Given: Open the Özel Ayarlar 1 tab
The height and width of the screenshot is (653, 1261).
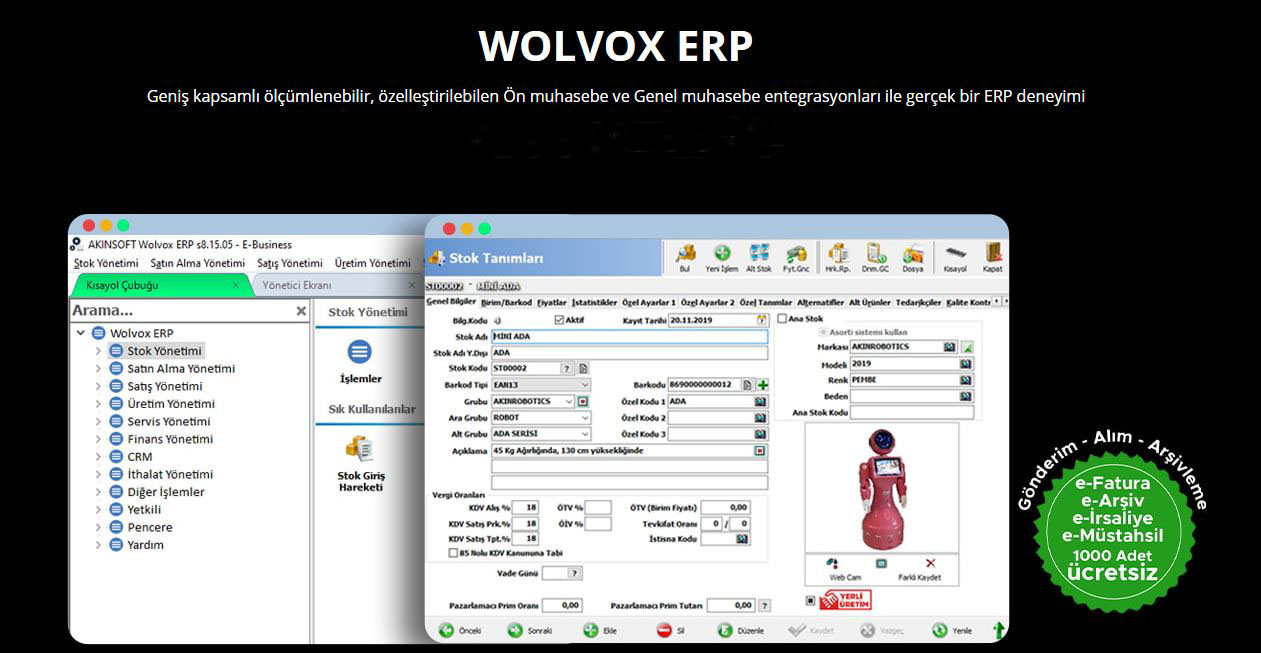Looking at the screenshot, I should [649, 302].
